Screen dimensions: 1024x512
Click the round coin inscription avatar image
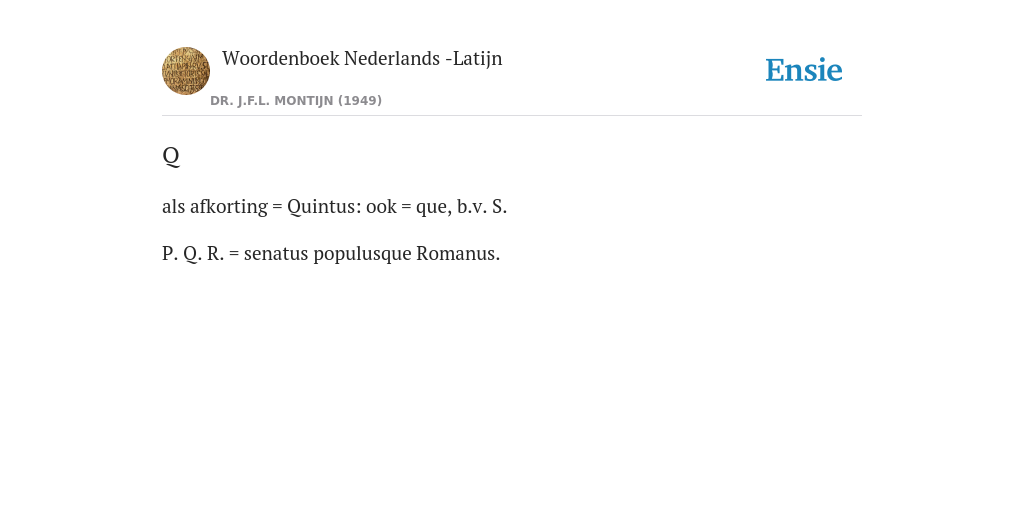pos(186,71)
